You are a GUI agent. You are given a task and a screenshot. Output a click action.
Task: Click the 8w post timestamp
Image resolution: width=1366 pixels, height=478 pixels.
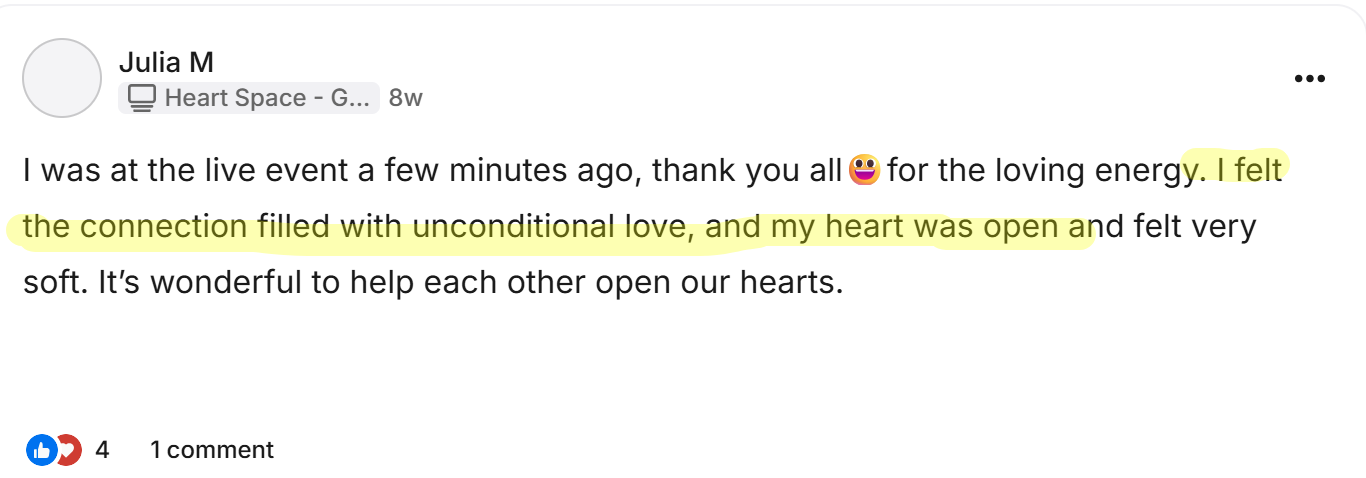click(x=405, y=98)
